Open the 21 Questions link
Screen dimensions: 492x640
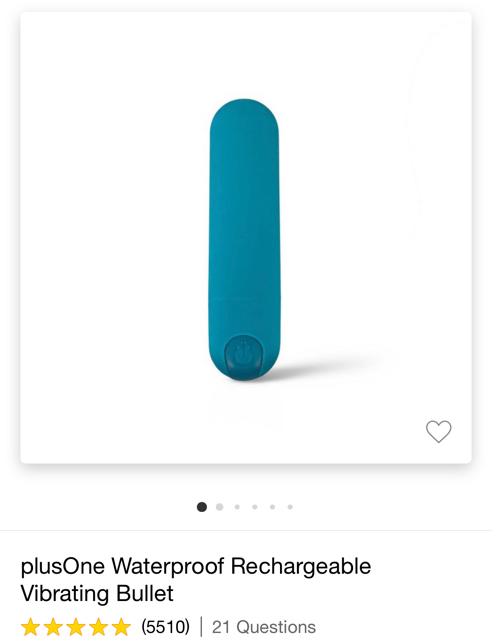coord(264,627)
